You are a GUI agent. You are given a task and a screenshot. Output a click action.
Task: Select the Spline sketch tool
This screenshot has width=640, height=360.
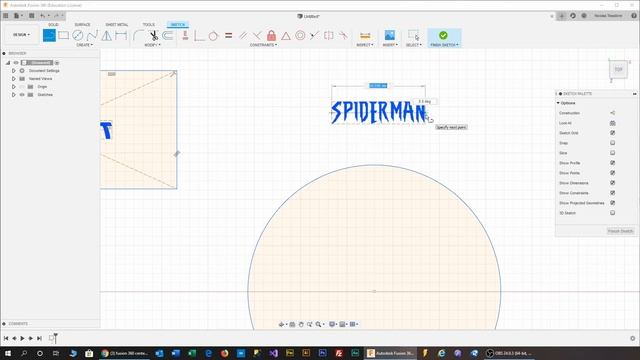pyautogui.click(x=92, y=36)
